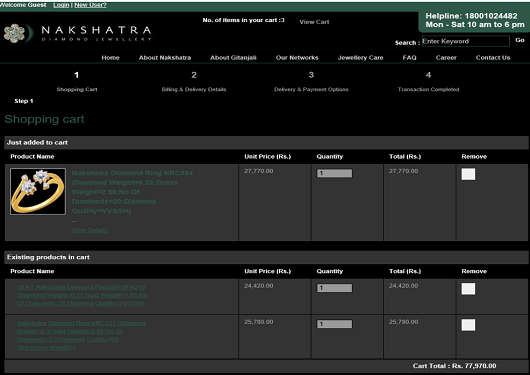Click the Cart Total Rs. 77,970.00 text
Screen dimensions: 530x375
(454, 366)
